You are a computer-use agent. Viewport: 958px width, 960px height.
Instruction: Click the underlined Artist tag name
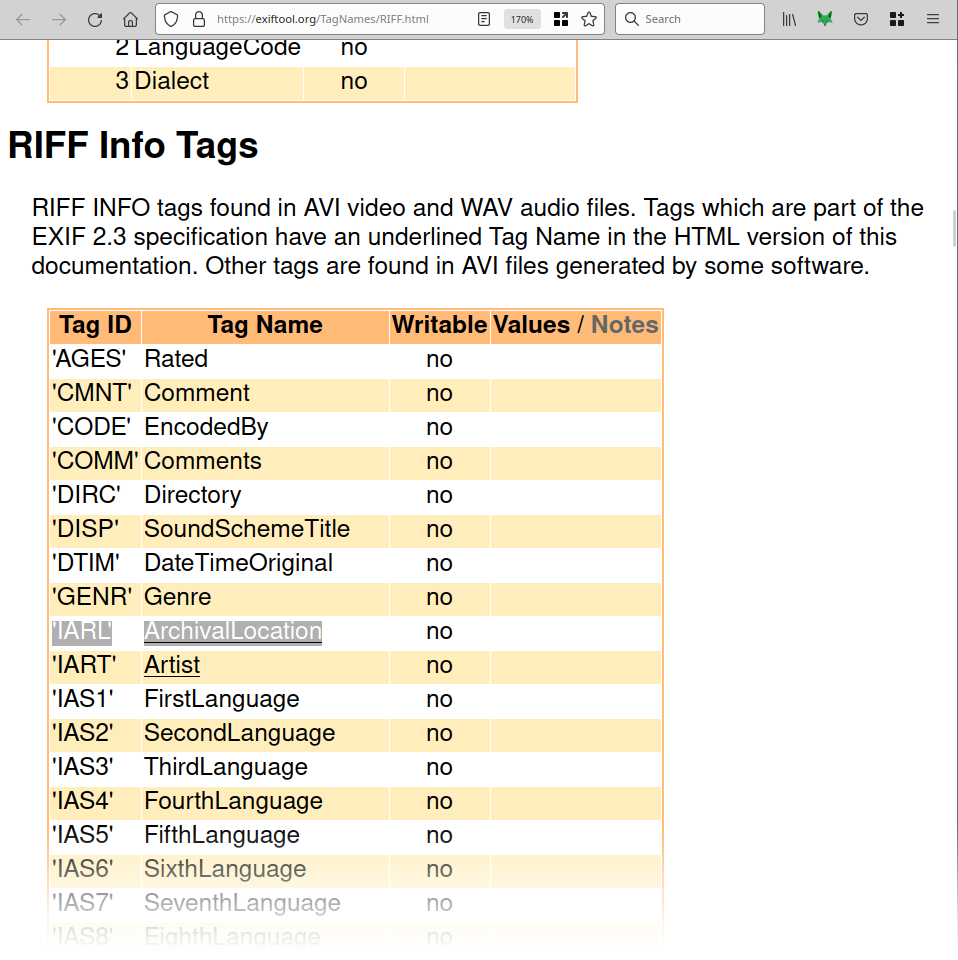(172, 665)
